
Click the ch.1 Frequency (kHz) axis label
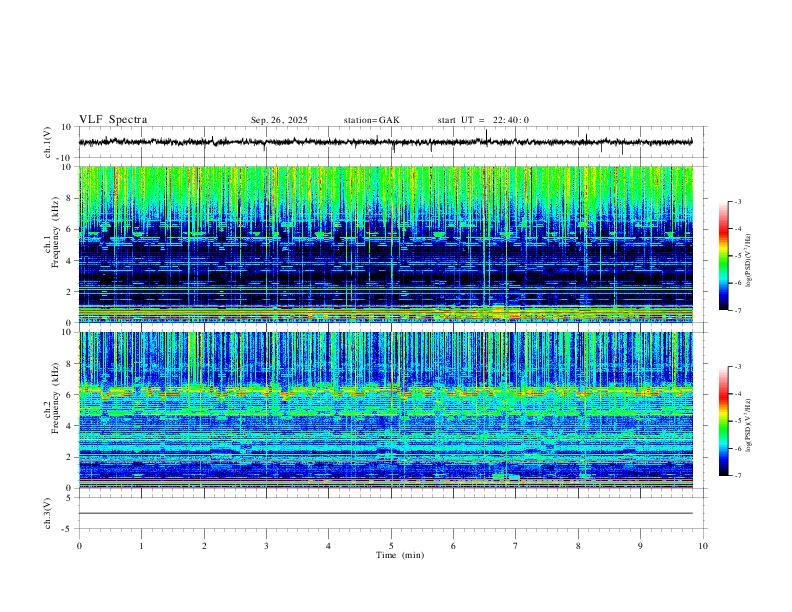pyautogui.click(x=51, y=233)
